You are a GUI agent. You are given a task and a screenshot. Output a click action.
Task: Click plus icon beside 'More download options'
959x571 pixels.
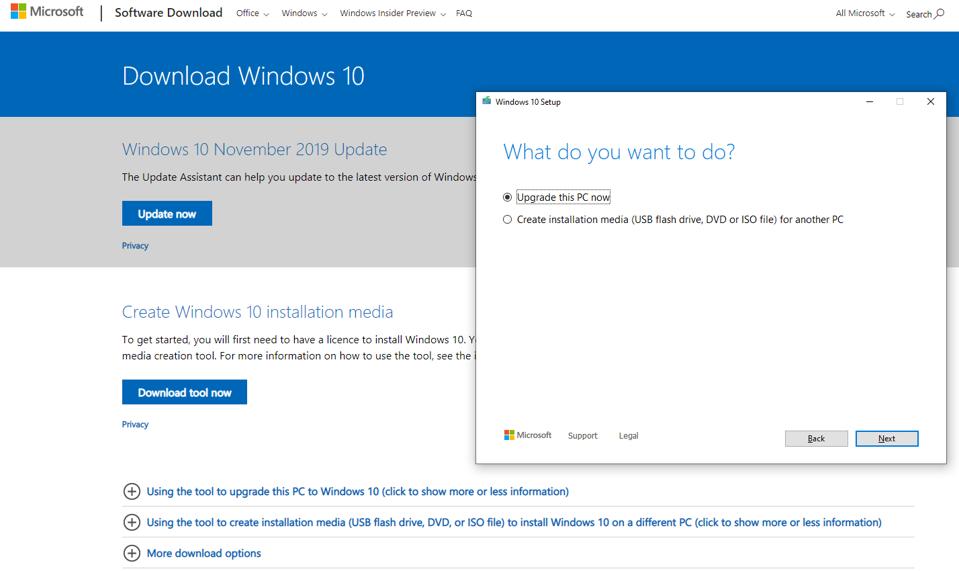(131, 553)
